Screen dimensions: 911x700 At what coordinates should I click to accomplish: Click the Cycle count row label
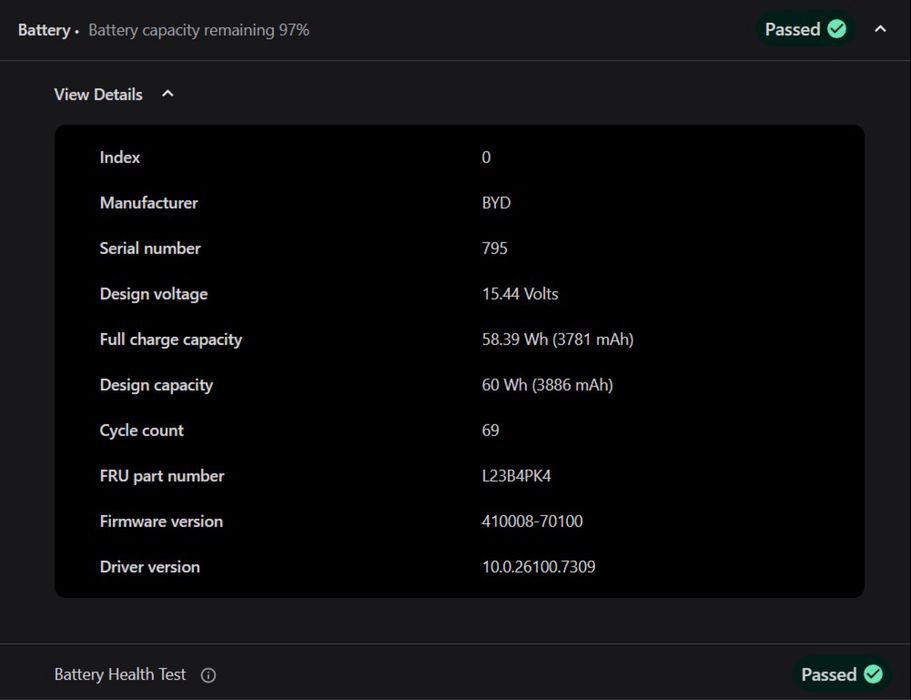(142, 430)
